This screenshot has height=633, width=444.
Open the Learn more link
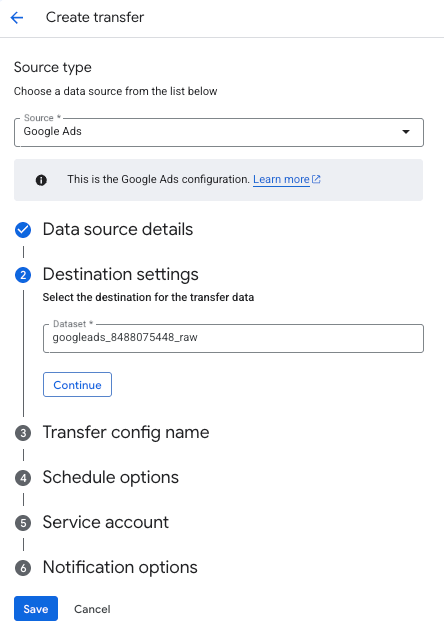pyautogui.click(x=281, y=179)
